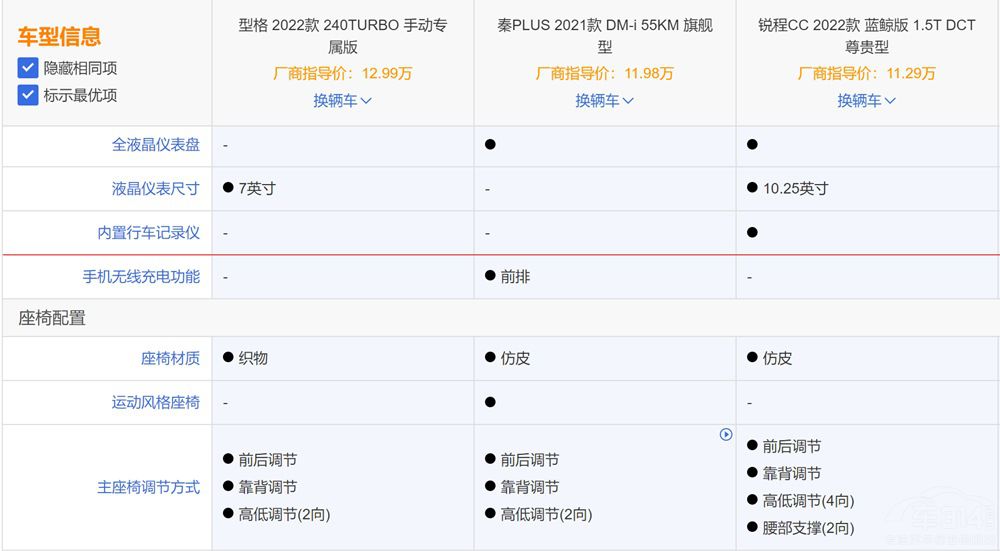Screen dimensions: 1000x551
Task: Click the 座椅配置 section header
Action: (x=52, y=318)
